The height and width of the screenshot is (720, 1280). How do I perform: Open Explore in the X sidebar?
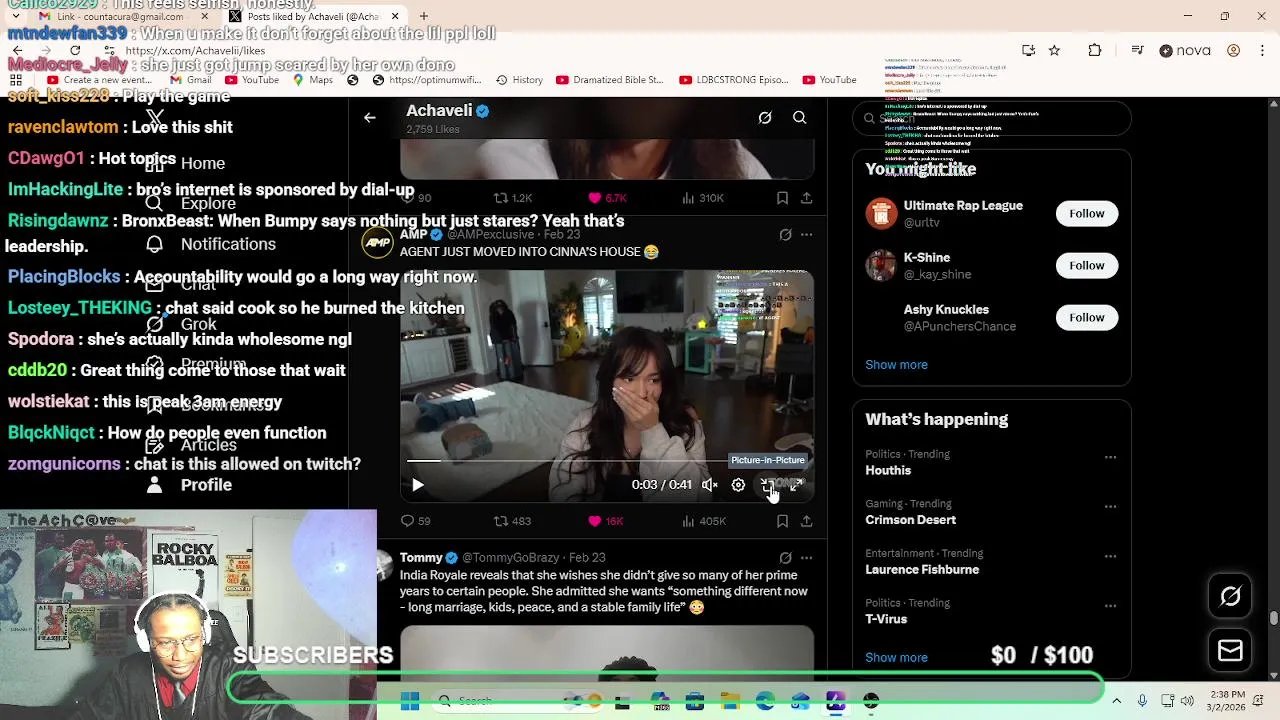coord(191,203)
